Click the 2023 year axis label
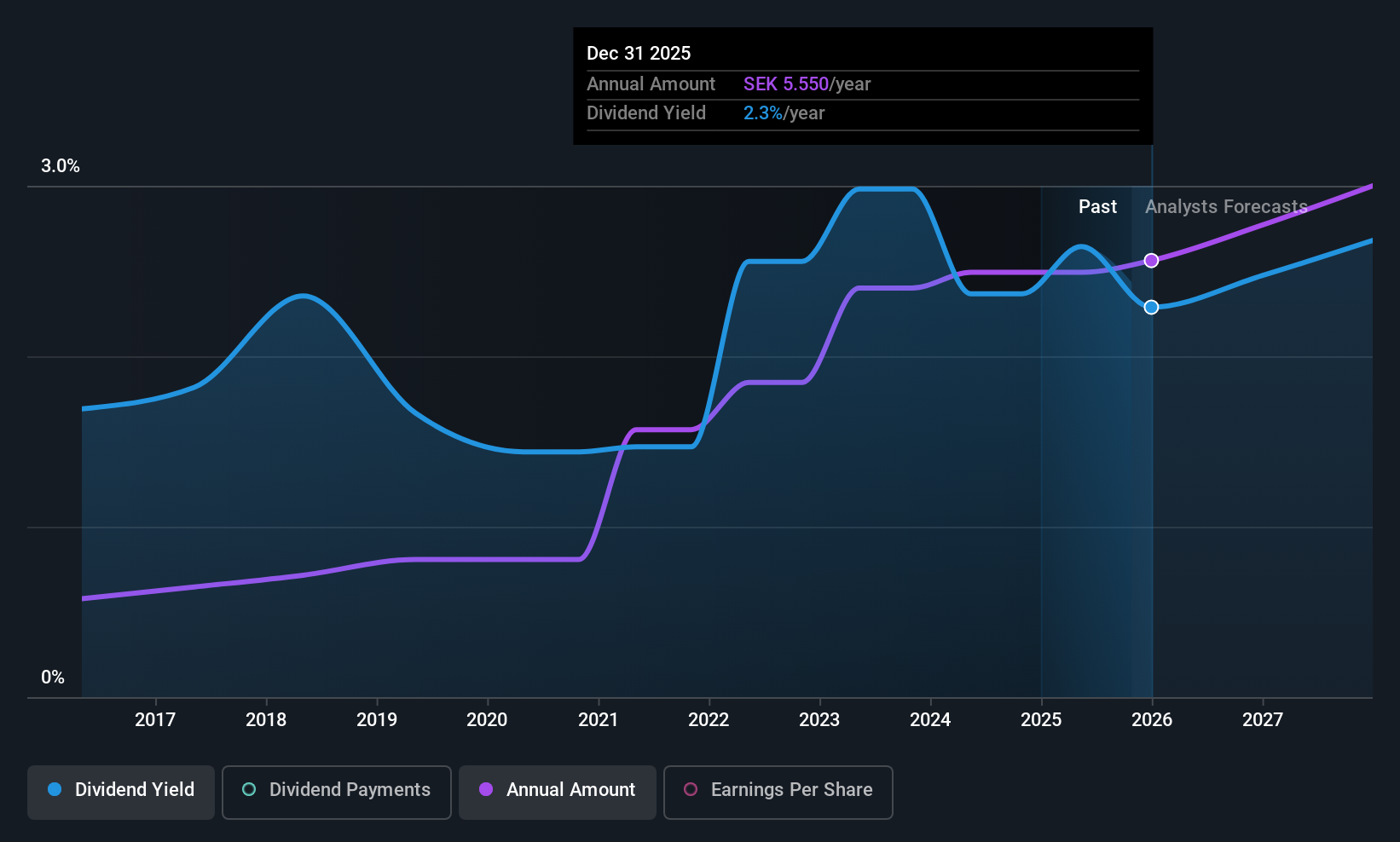Image resolution: width=1400 pixels, height=842 pixels. pyautogui.click(x=819, y=720)
